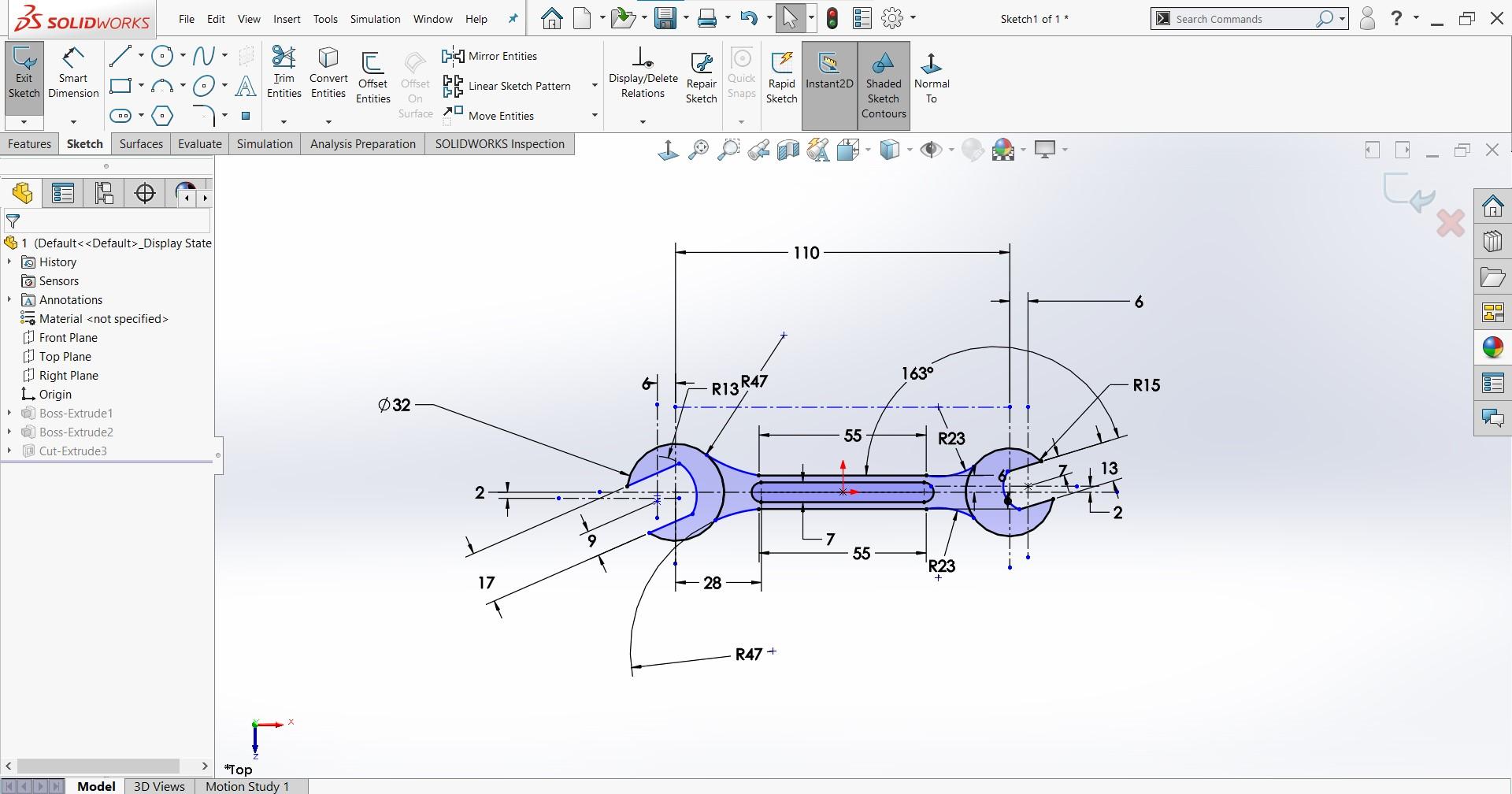Expand the History folder

[x=9, y=262]
